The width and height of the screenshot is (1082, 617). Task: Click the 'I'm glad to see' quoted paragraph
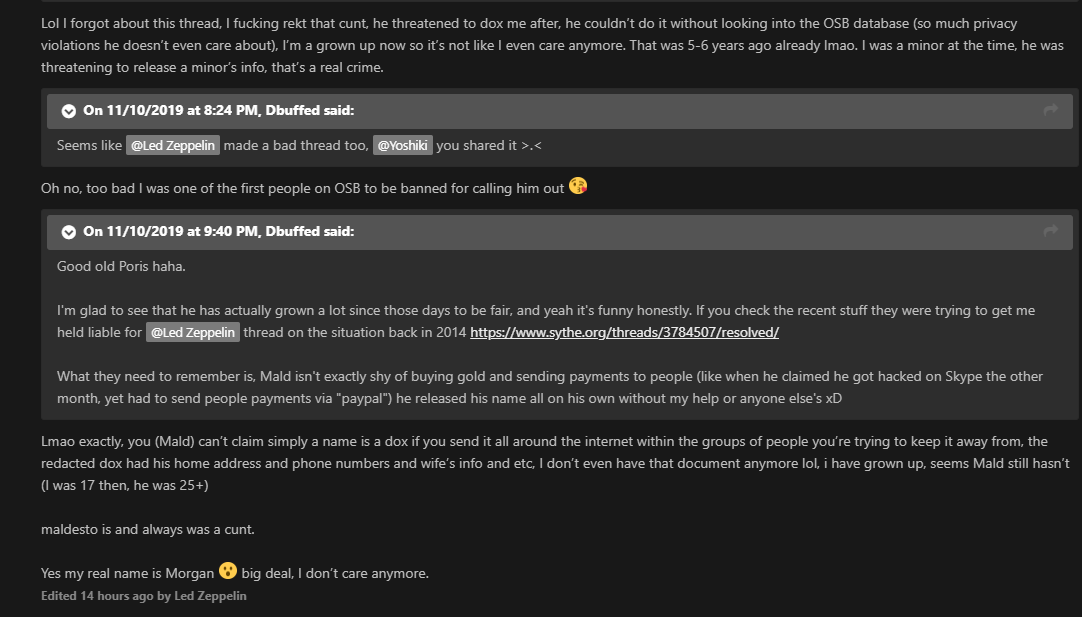(545, 321)
